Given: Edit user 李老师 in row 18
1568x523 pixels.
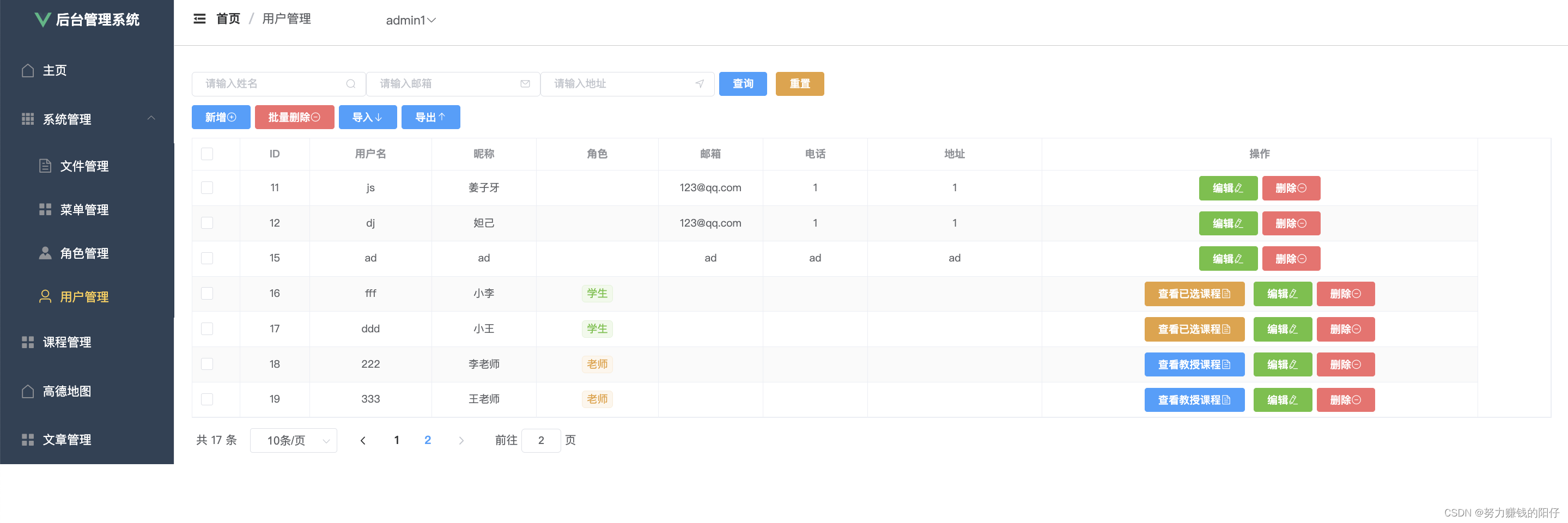Looking at the screenshot, I should point(1283,364).
